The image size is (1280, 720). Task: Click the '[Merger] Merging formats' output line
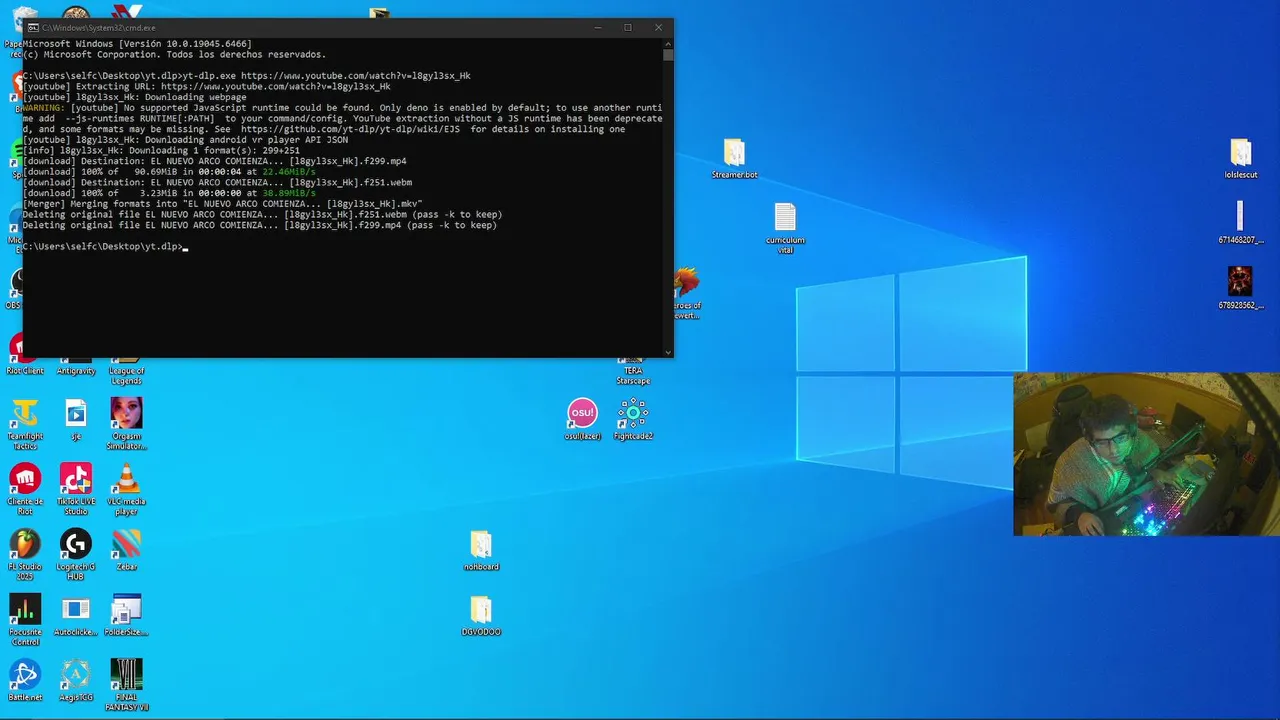tap(223, 204)
